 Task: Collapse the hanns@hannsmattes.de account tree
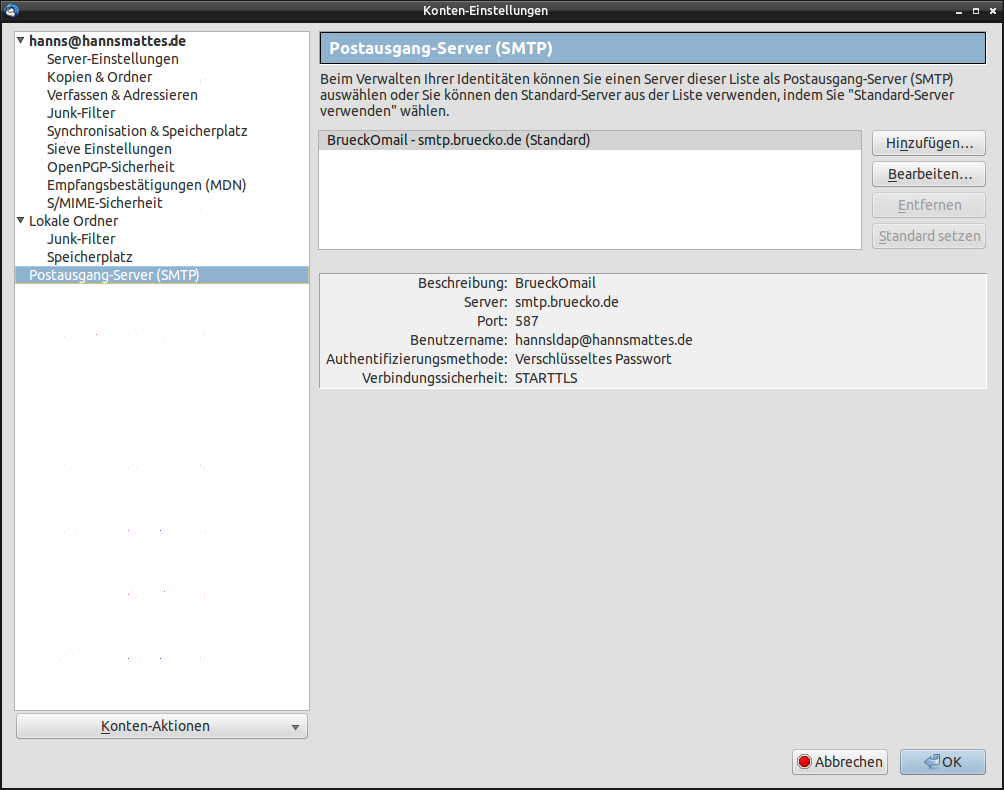pyautogui.click(x=20, y=41)
